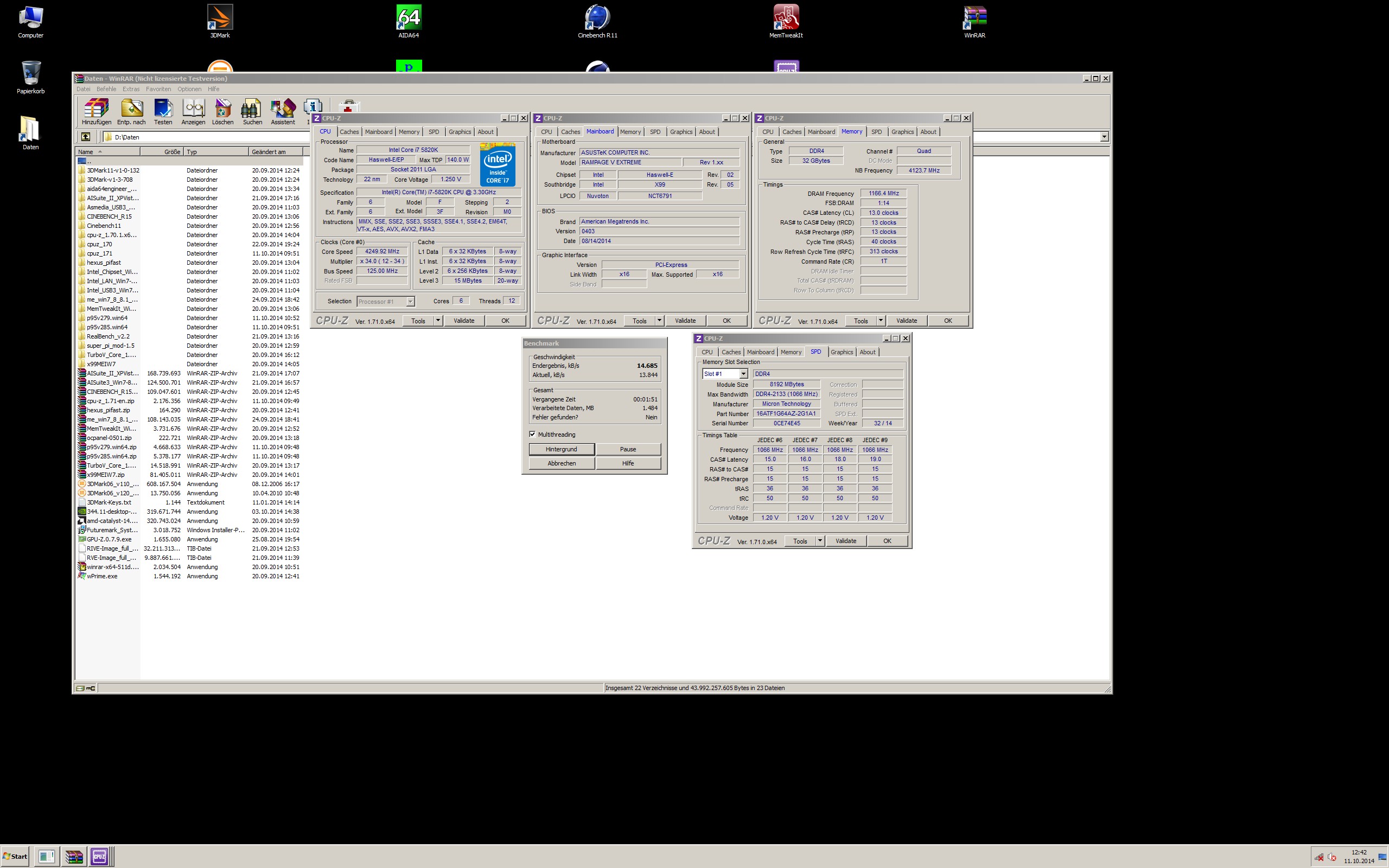Click the up-one-folder icon beside path

pyautogui.click(x=86, y=137)
